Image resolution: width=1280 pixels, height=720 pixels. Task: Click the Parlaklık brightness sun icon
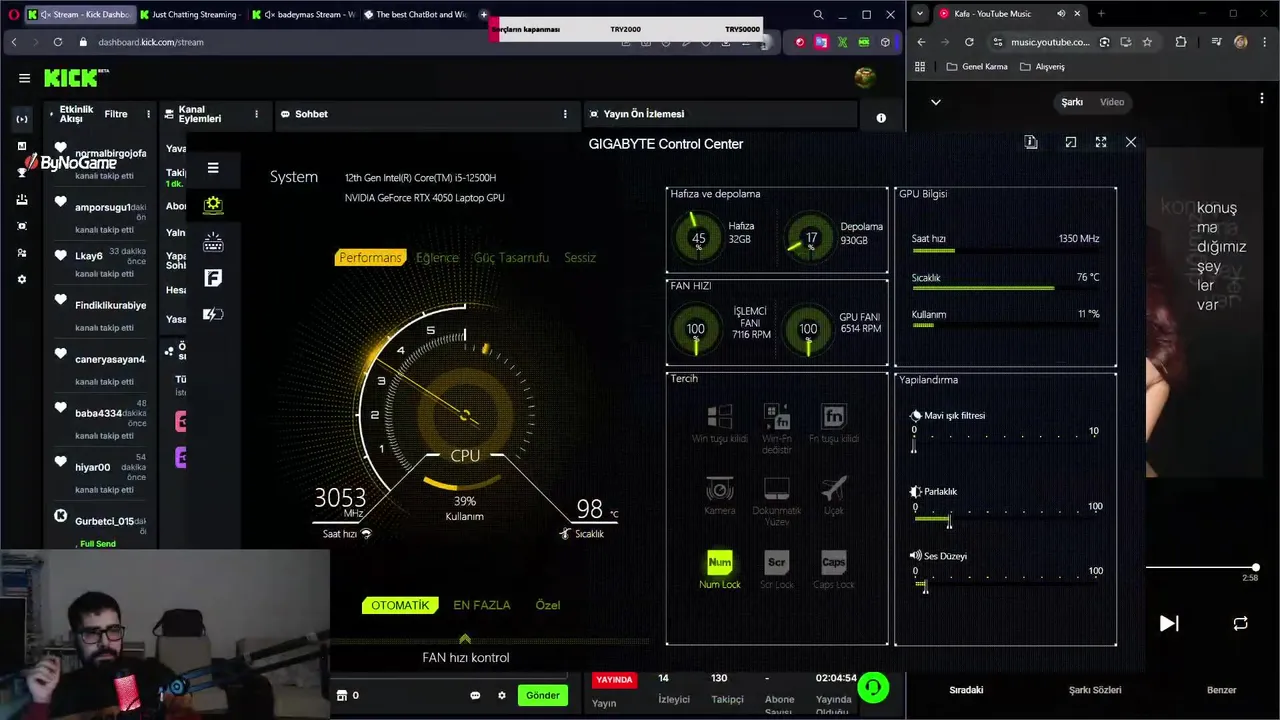[x=915, y=491]
